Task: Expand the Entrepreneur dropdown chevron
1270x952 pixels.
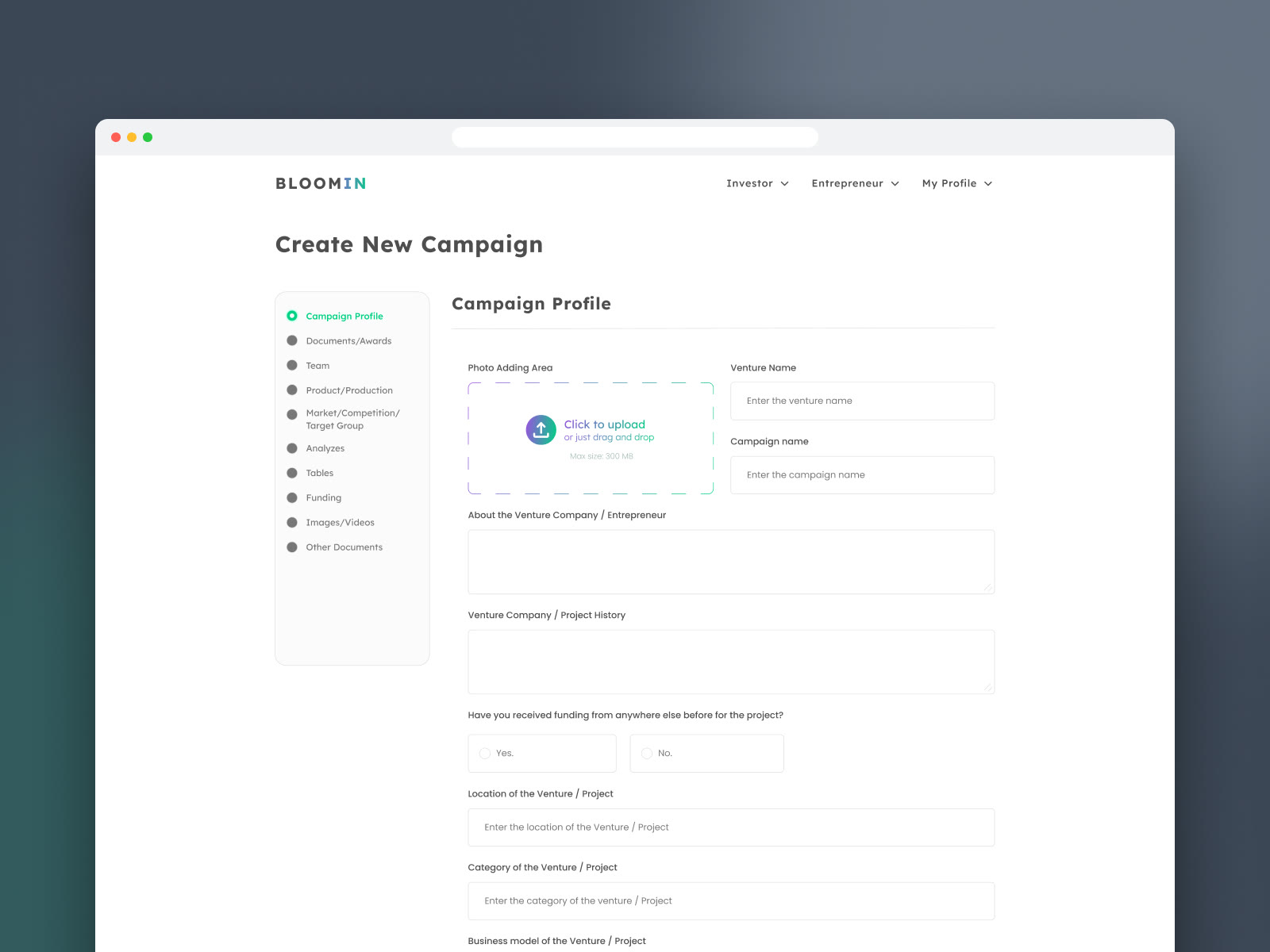Action: 895,184
